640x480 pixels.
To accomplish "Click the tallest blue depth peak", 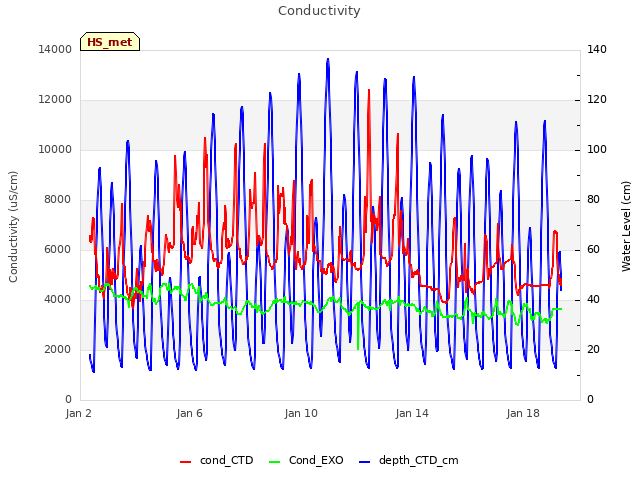I will coord(328,60).
